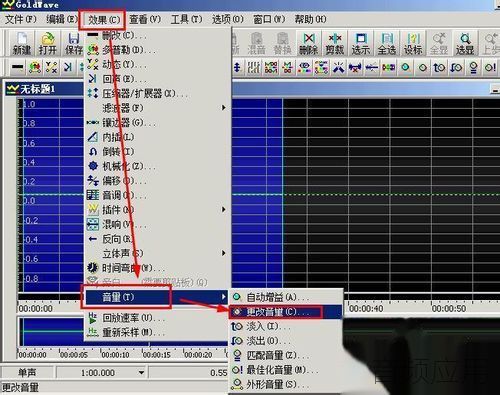Click the Echo icon in effects toolbar
500x395 pixels.
tap(68, 68)
